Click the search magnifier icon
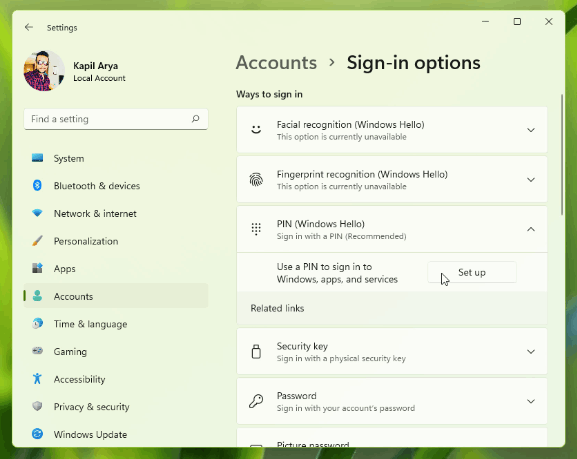Image resolution: width=577 pixels, height=459 pixels. (x=195, y=119)
